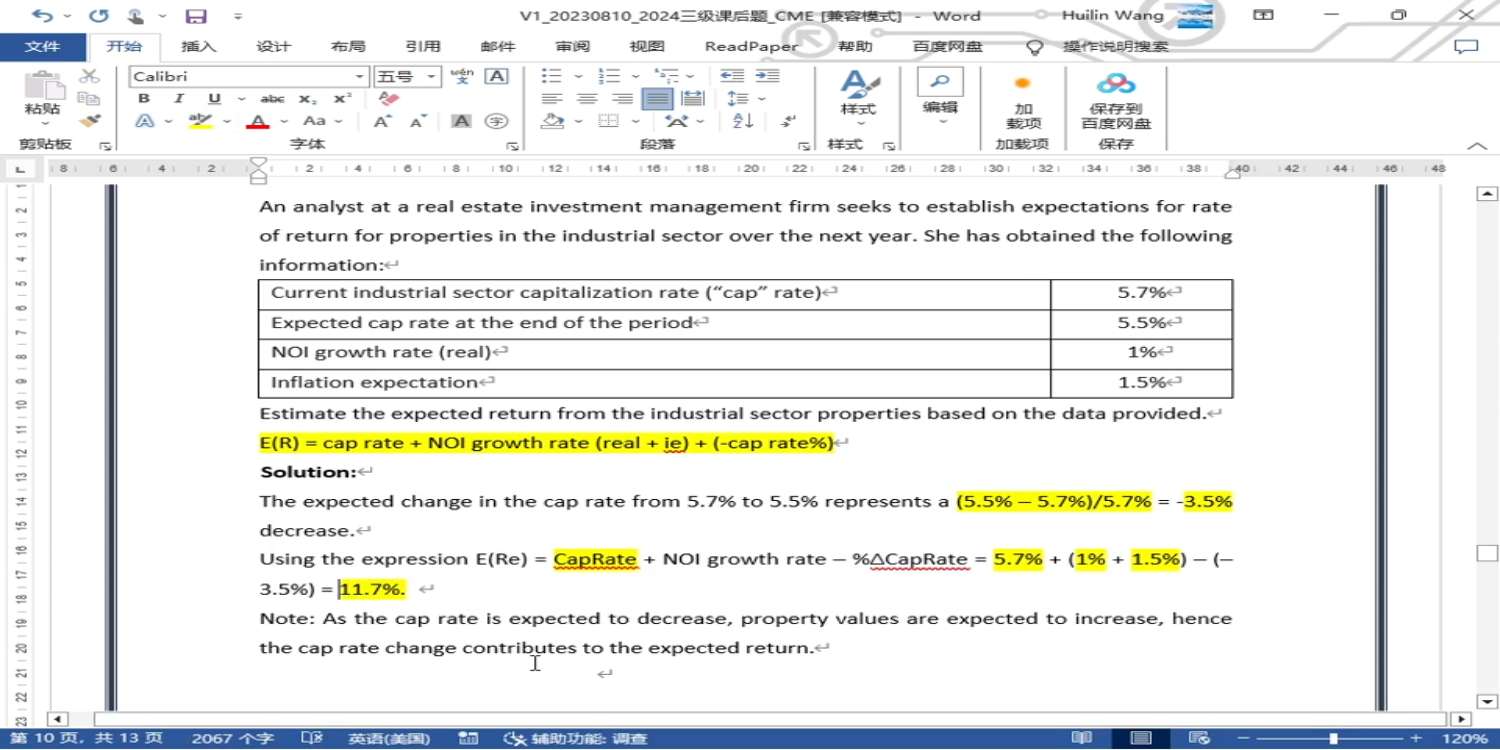Click the Cut scissors icon
This screenshot has height=750, width=1500.
tap(90, 76)
